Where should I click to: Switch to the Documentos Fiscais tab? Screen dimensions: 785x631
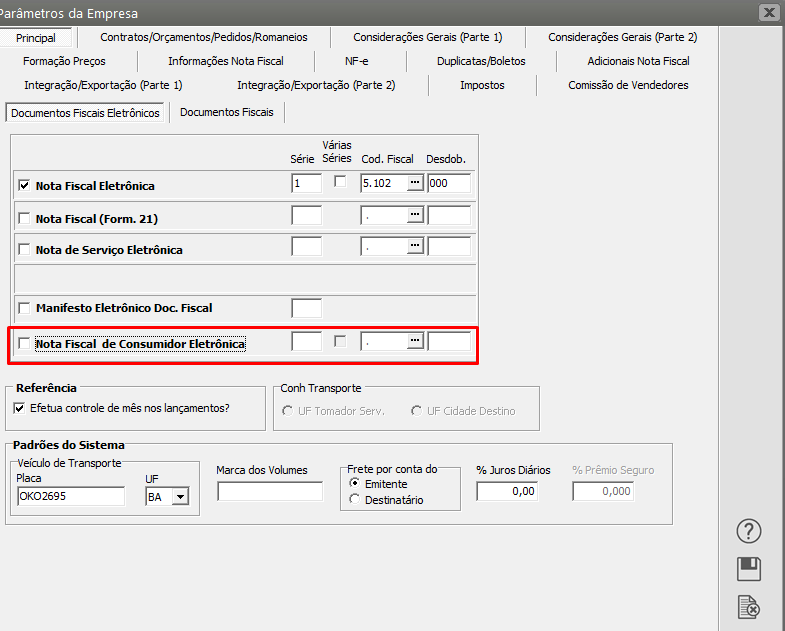pos(226,113)
